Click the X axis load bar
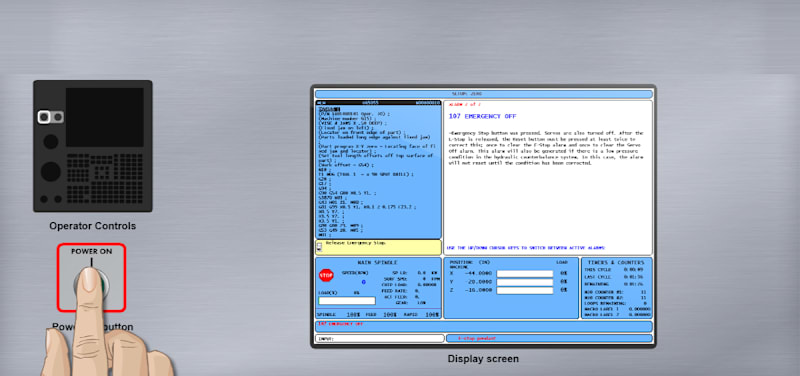The image size is (800, 376). coord(524,273)
